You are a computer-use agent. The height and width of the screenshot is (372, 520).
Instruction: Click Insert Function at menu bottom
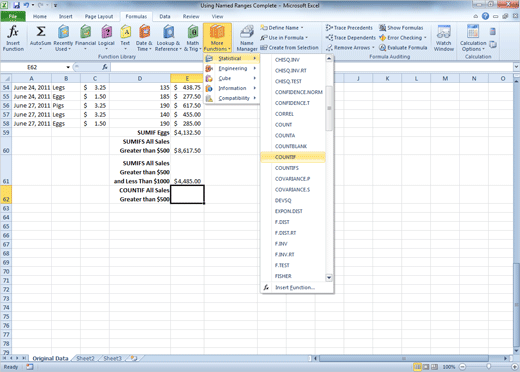pyautogui.click(x=295, y=287)
